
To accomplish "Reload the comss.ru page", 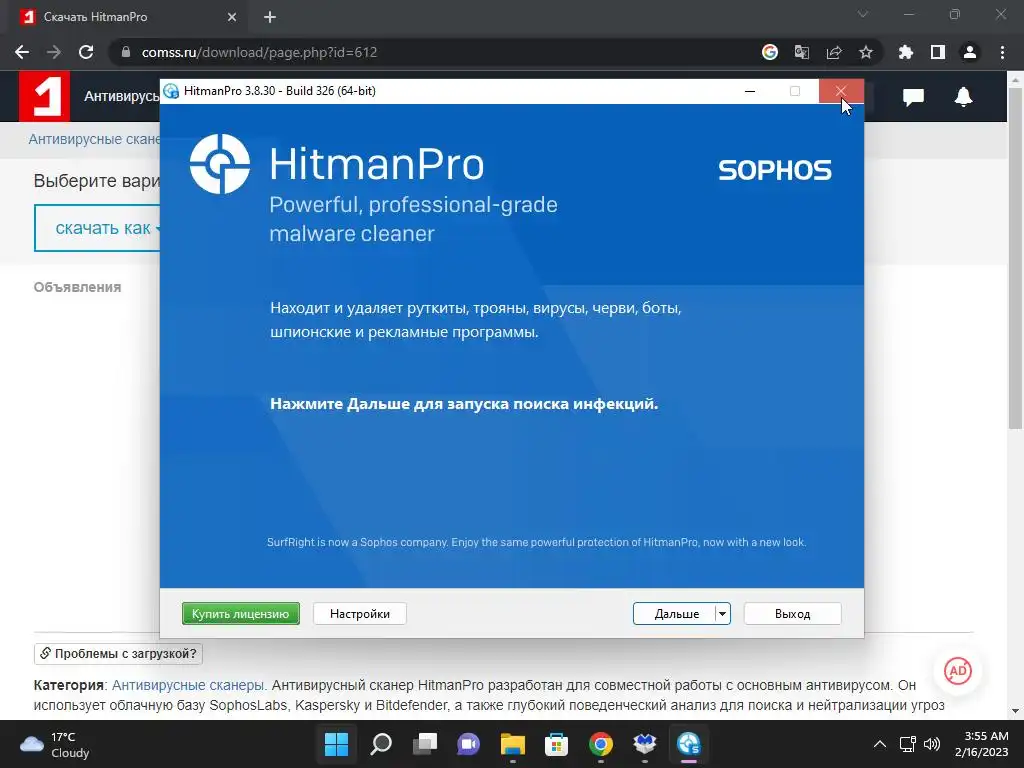I will coord(86,52).
